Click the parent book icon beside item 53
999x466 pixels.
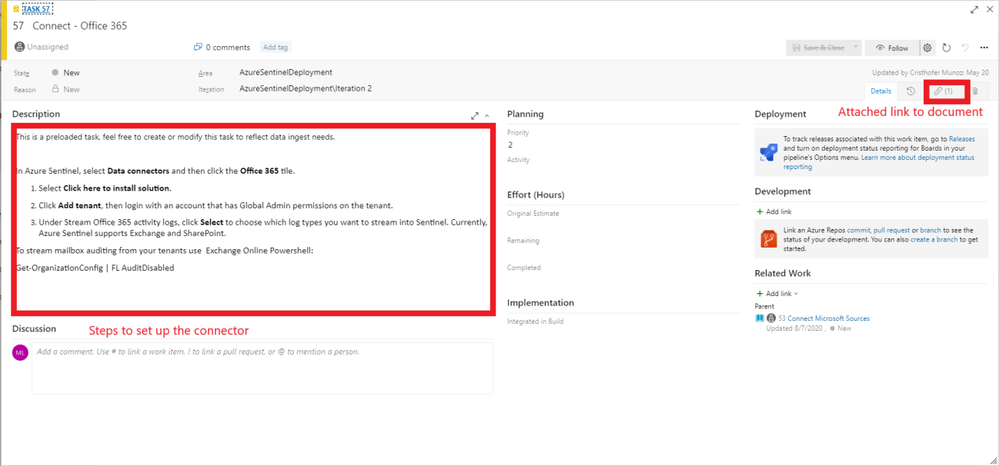tap(759, 318)
